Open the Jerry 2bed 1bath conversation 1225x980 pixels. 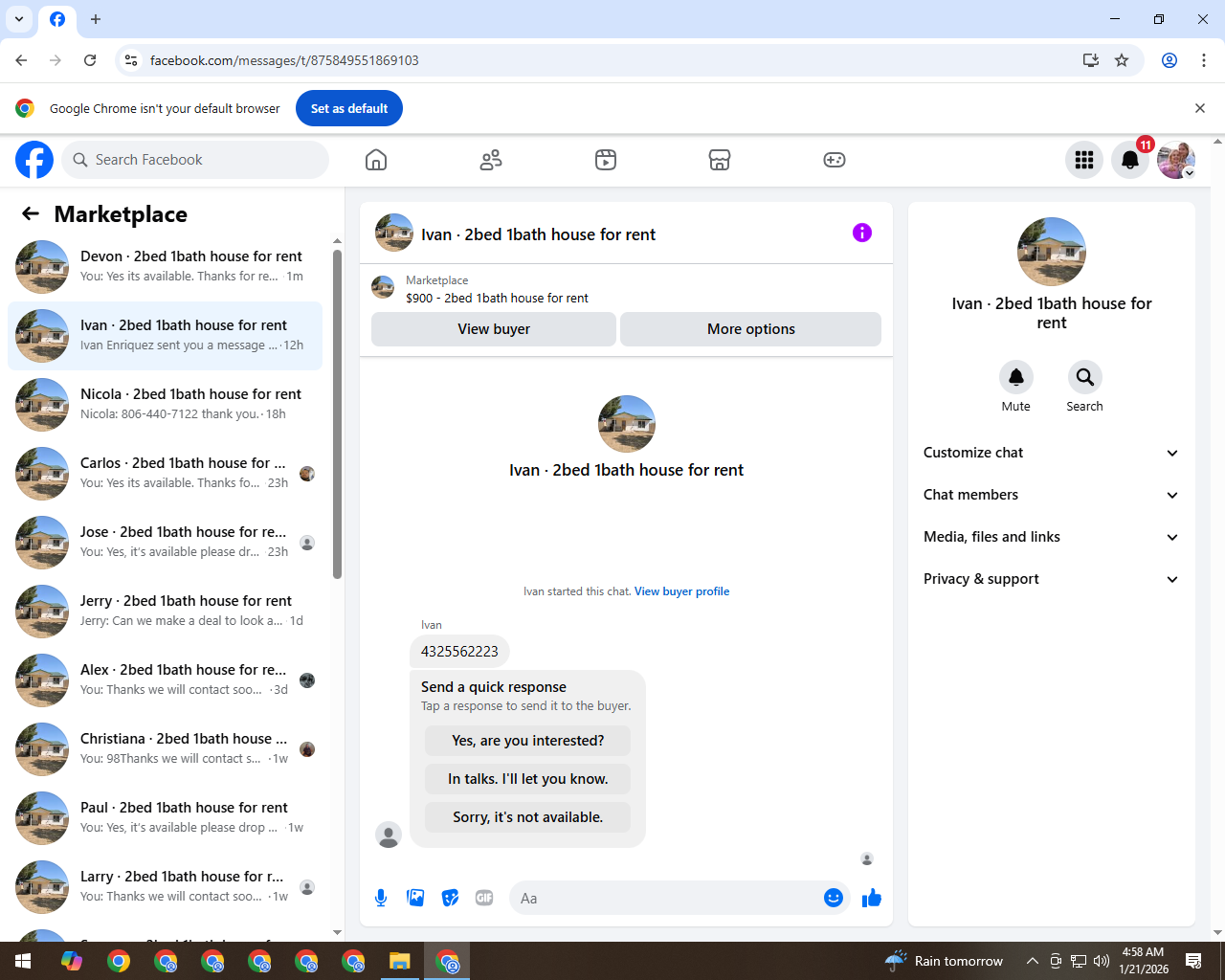click(165, 612)
